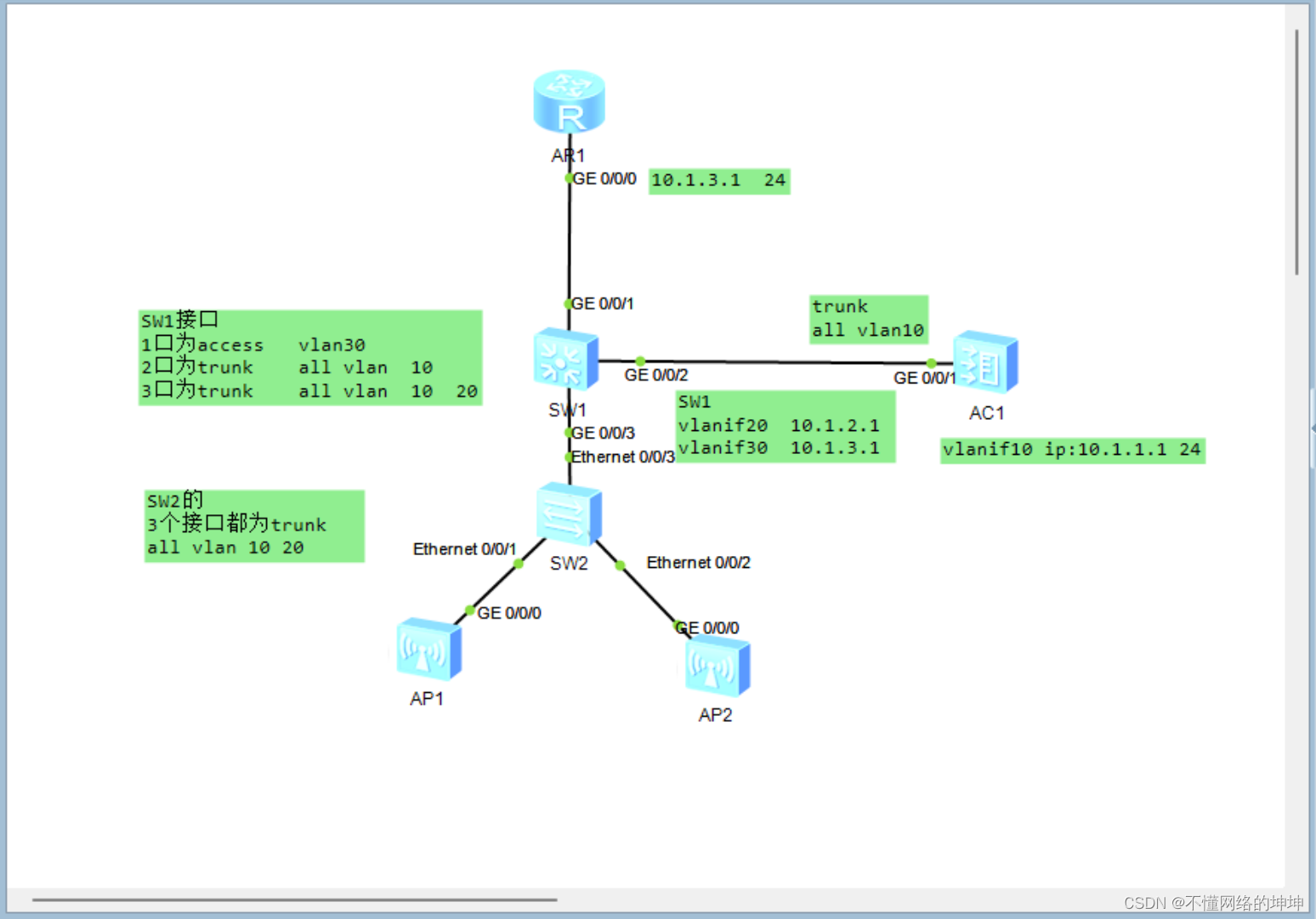Click the 'all vlan 10 20' SW2 line
Screen dimensions: 1316x919
click(x=225, y=547)
